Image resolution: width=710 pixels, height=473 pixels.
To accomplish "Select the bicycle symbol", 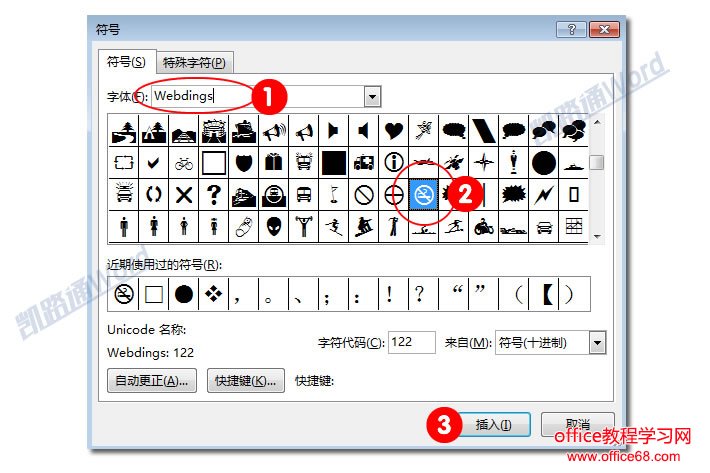I will coord(183,162).
